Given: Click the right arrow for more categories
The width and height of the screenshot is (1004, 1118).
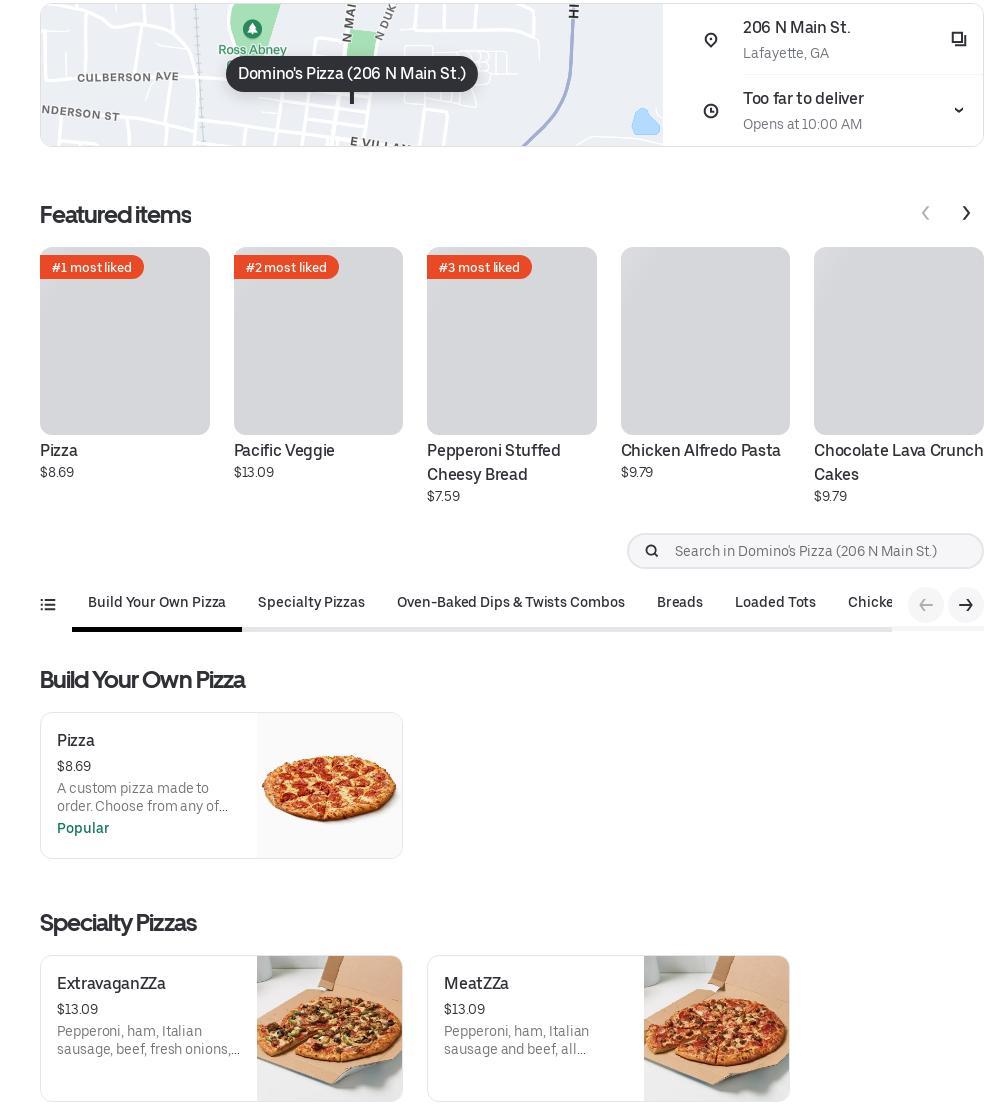Looking at the screenshot, I should [965, 605].
